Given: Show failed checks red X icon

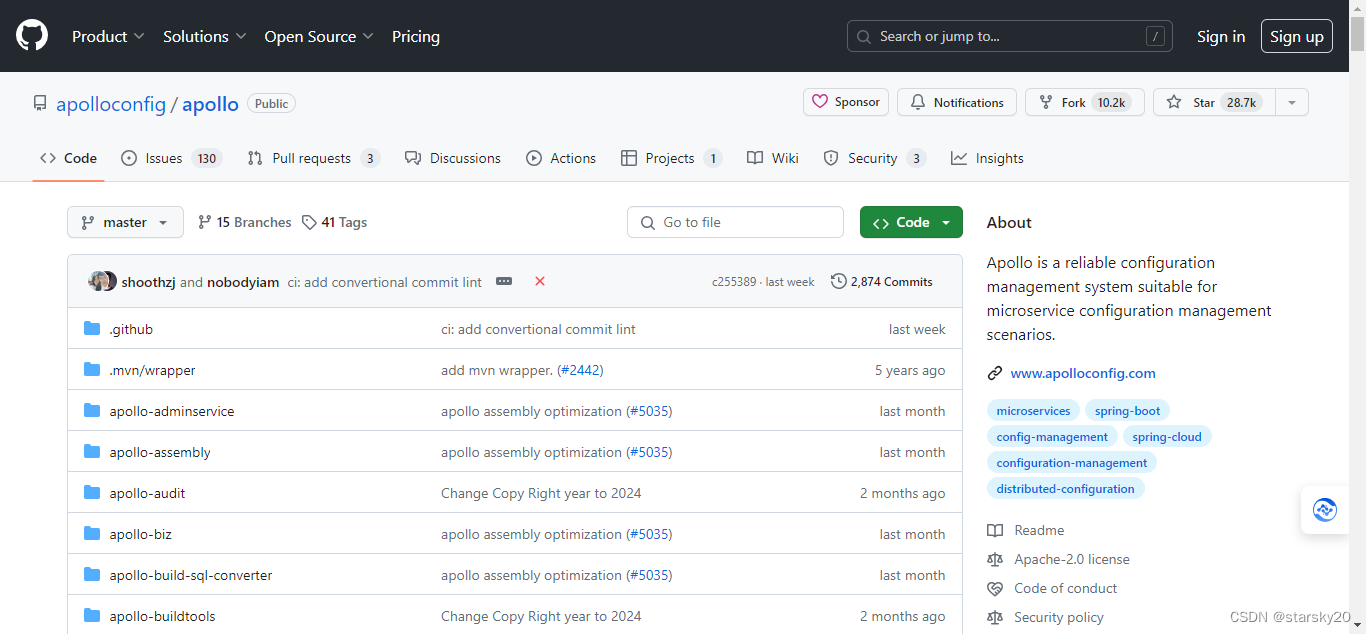Looking at the screenshot, I should pos(540,282).
